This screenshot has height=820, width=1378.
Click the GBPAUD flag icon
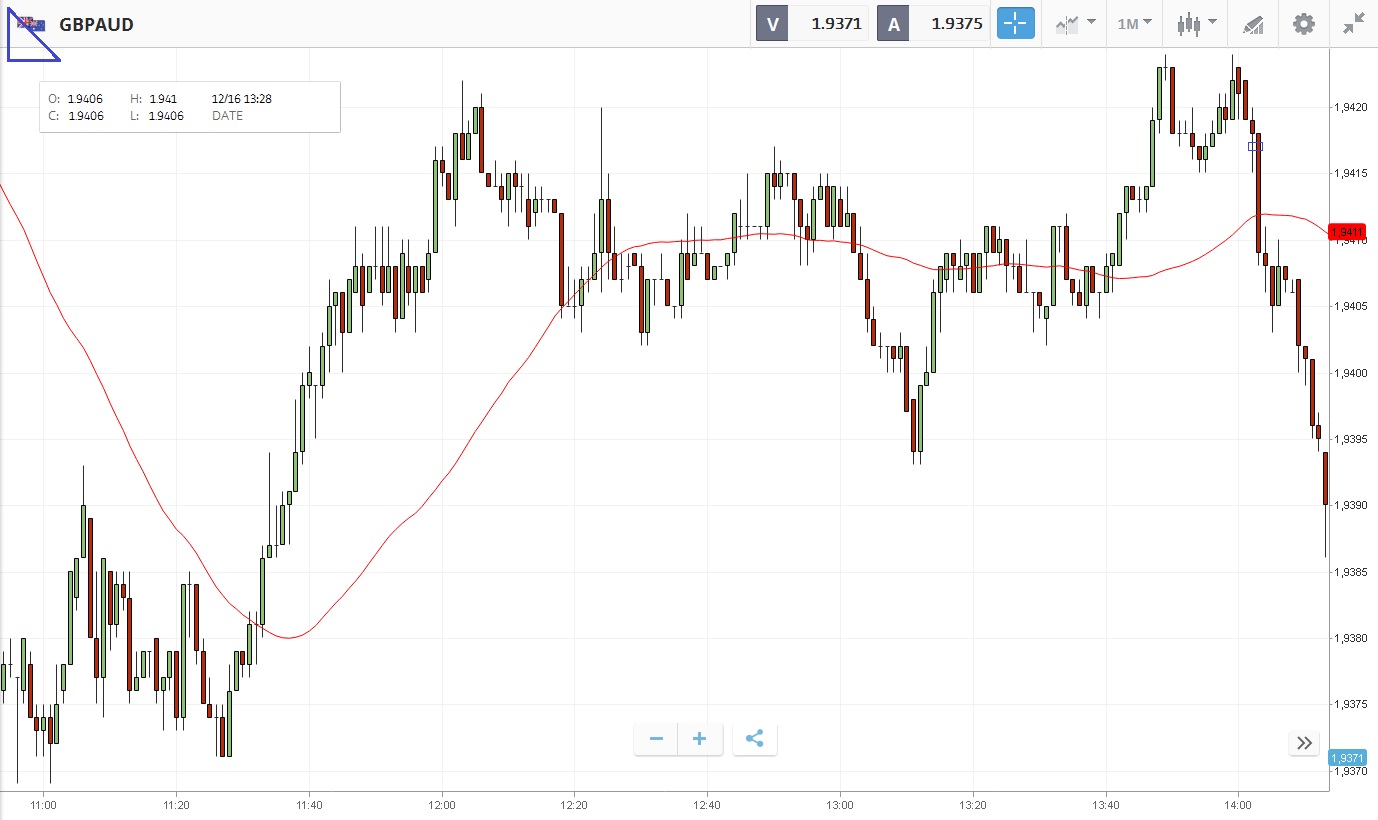(x=31, y=23)
